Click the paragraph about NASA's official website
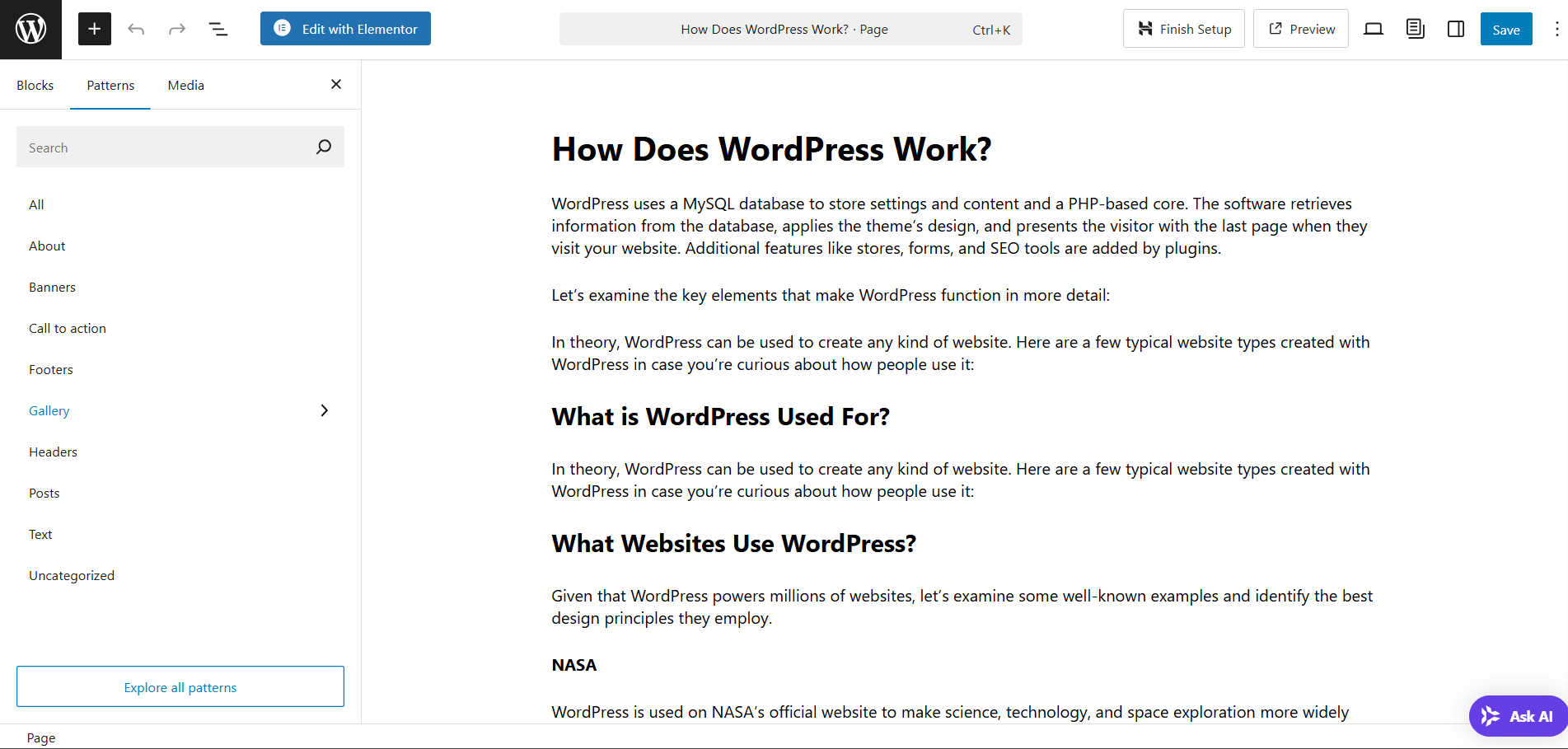The image size is (1568, 749). pos(950,712)
